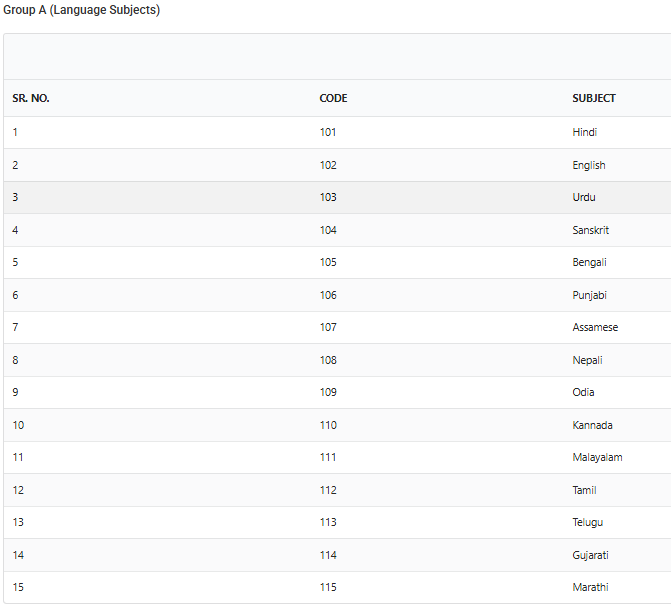Click code 113 for Telugu
Screen dimensions: 671x610
coord(328,523)
